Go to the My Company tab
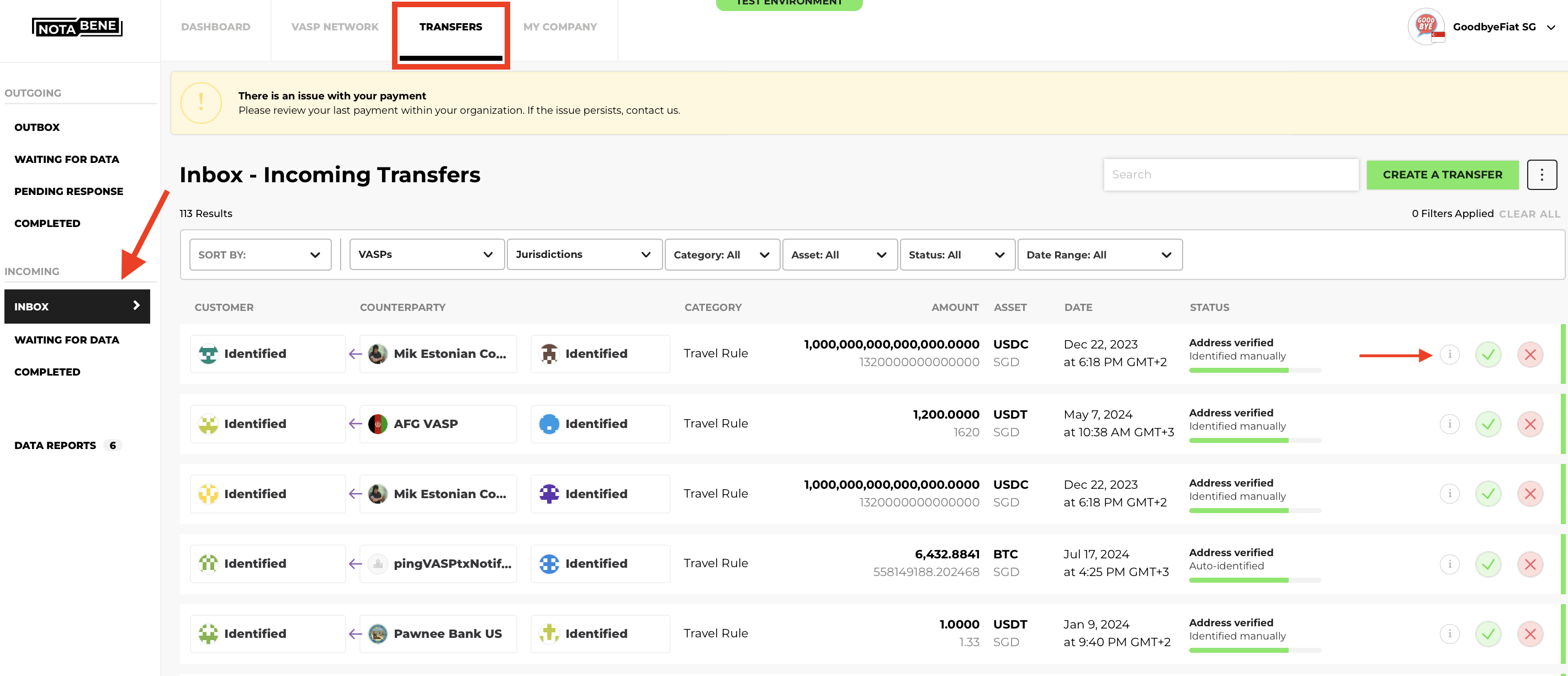The width and height of the screenshot is (1568, 676). click(560, 27)
